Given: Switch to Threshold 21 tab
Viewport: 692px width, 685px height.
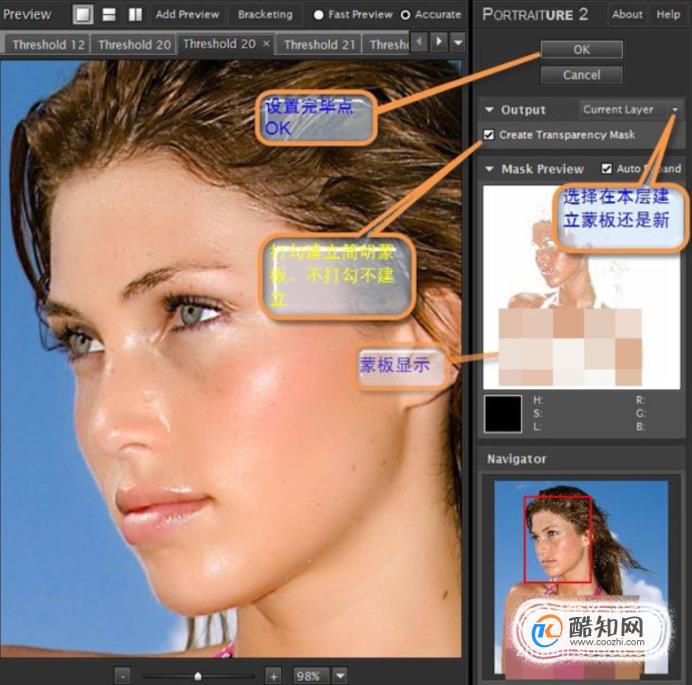Looking at the screenshot, I should click(x=319, y=45).
